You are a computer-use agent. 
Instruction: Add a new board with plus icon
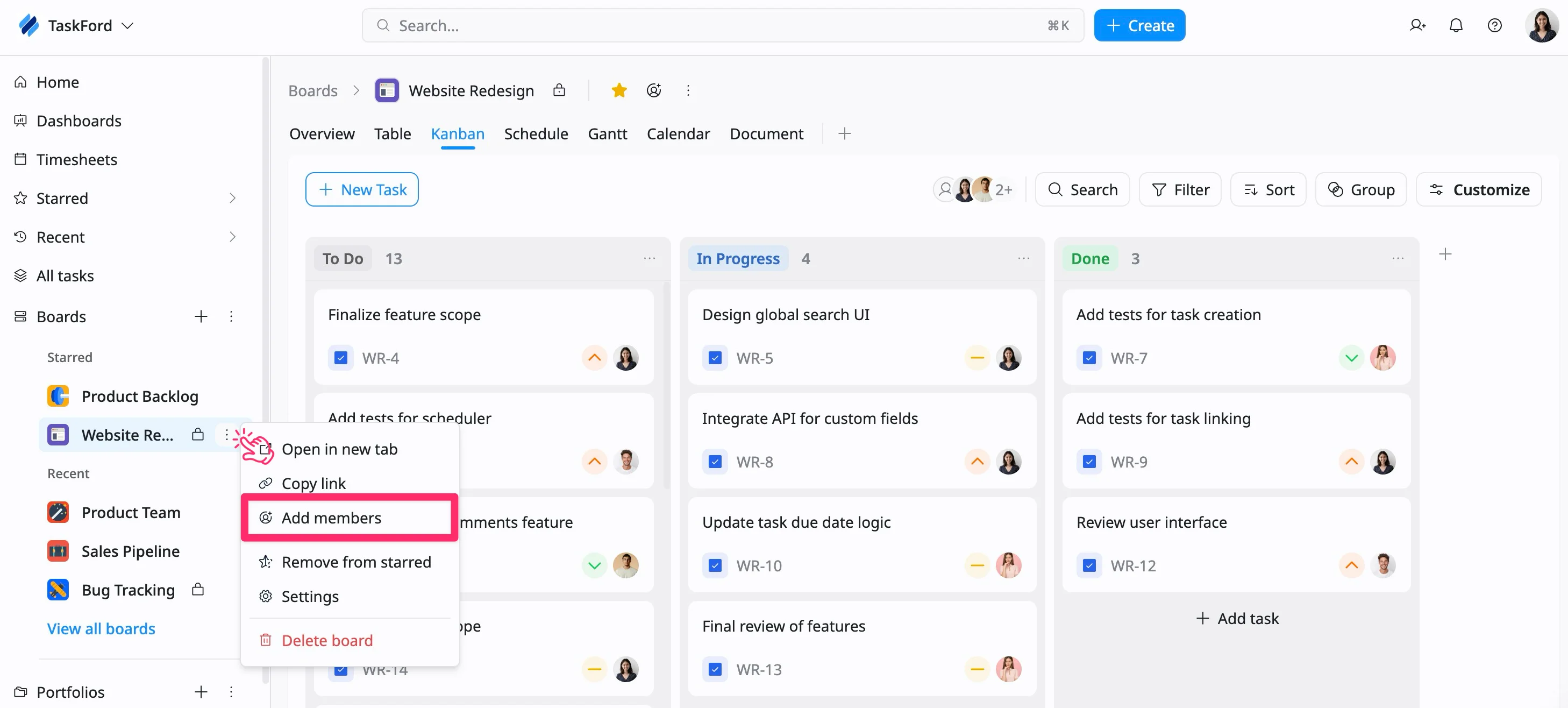[201, 316]
